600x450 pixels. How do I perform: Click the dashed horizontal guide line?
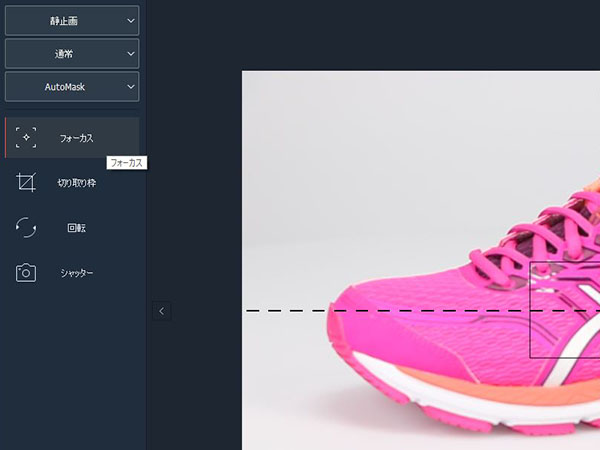coord(290,311)
